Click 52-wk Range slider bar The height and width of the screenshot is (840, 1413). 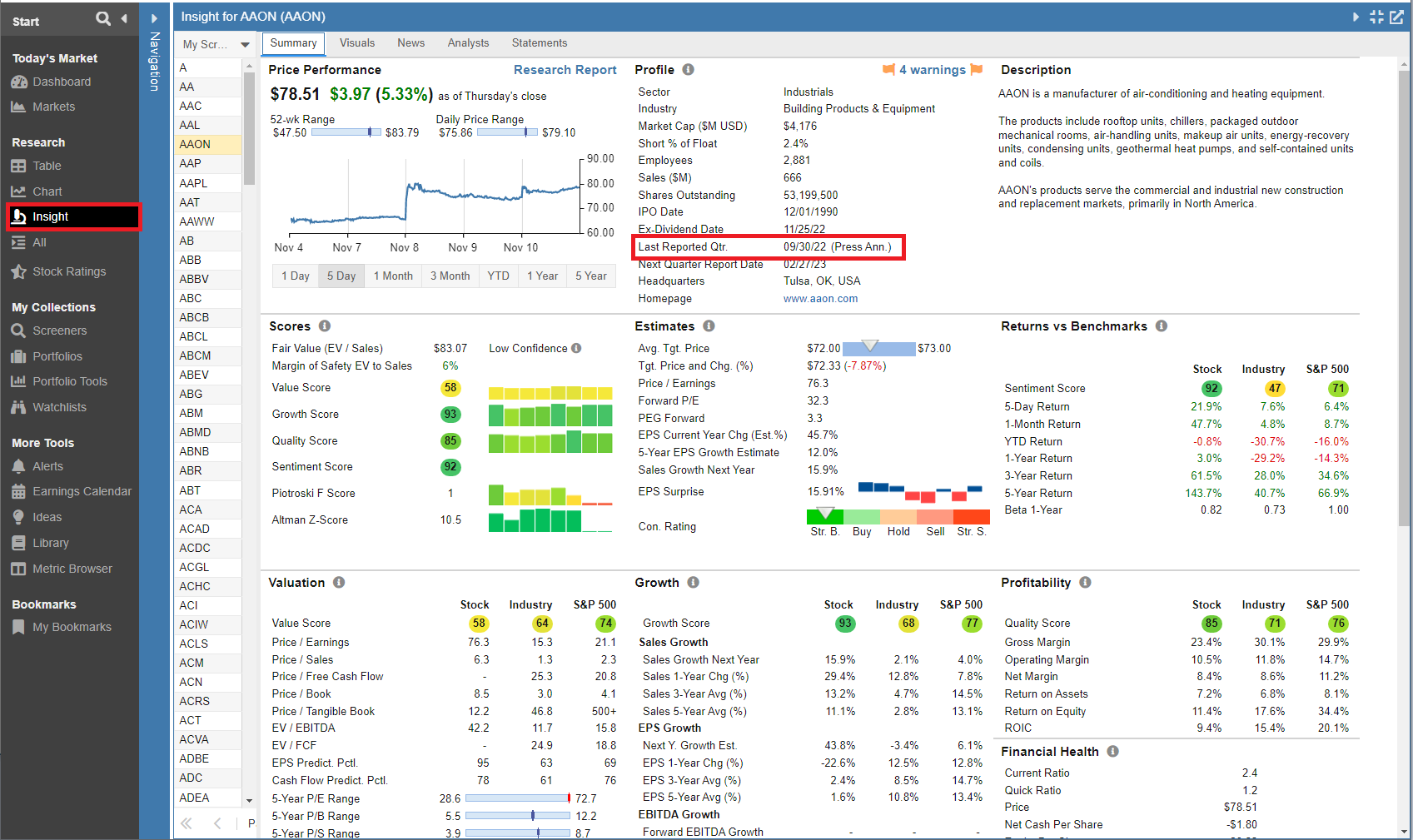346,132
